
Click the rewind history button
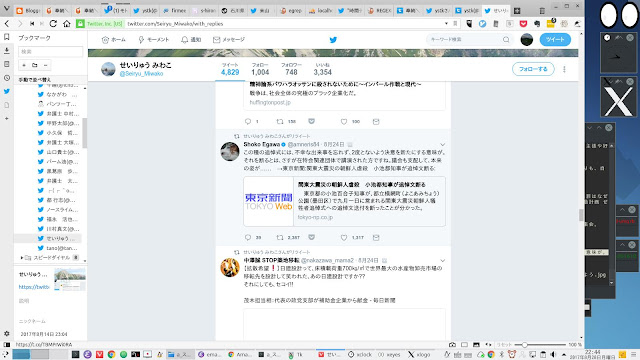pyautogui.click(x=32, y=24)
